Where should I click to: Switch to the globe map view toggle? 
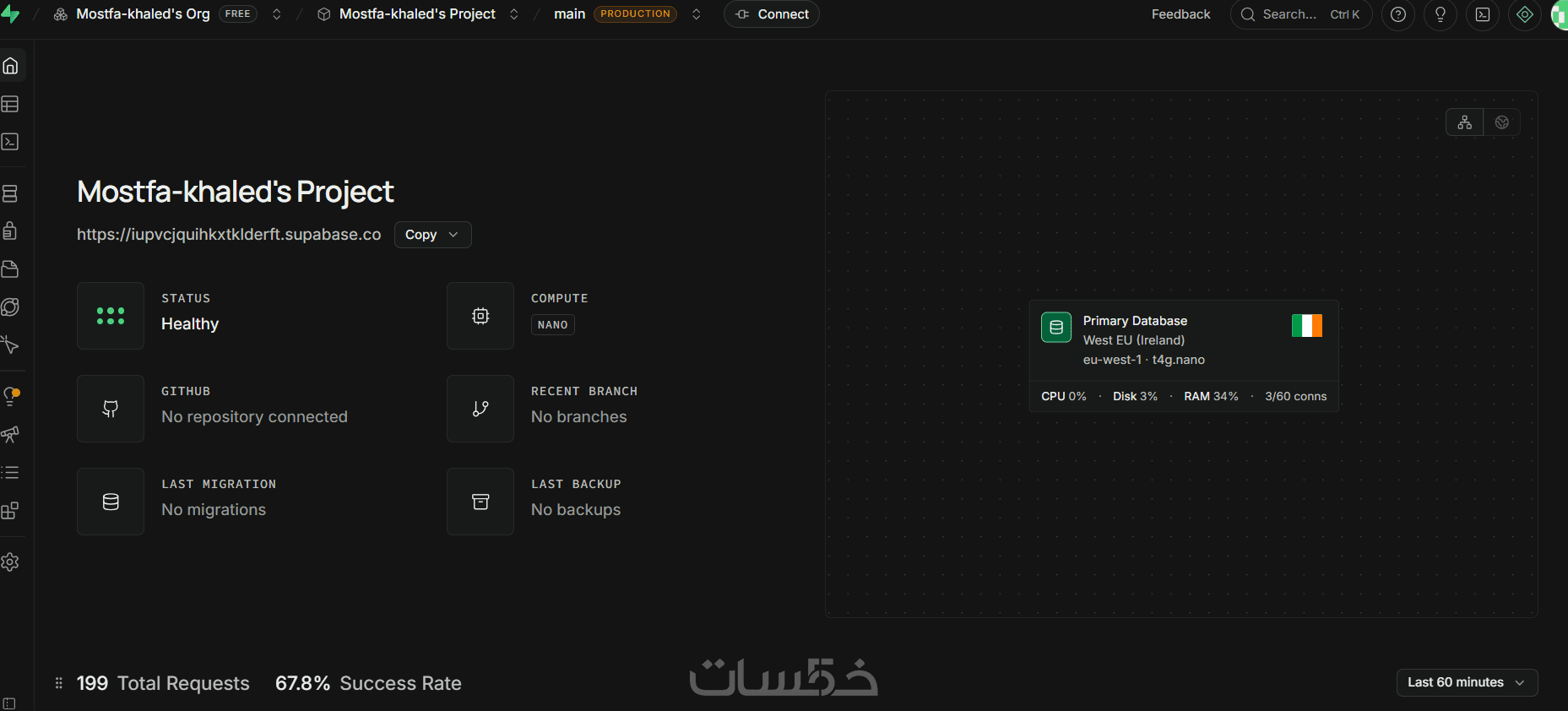1502,122
